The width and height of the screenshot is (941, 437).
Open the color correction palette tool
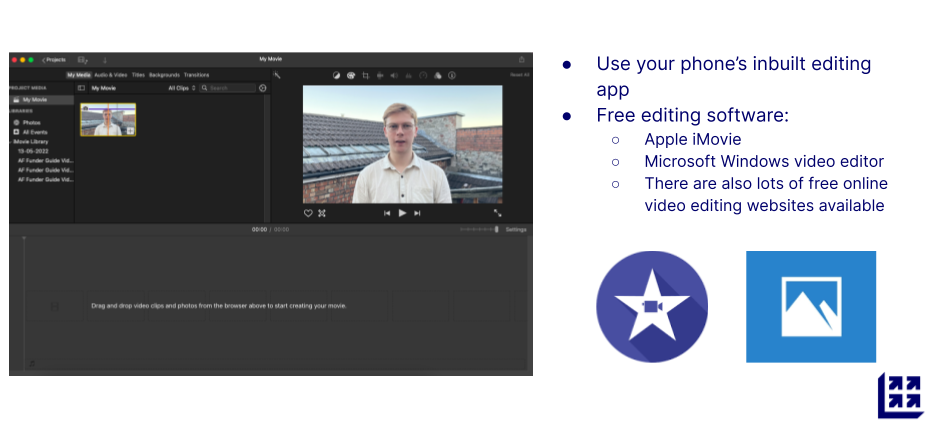[x=351, y=76]
